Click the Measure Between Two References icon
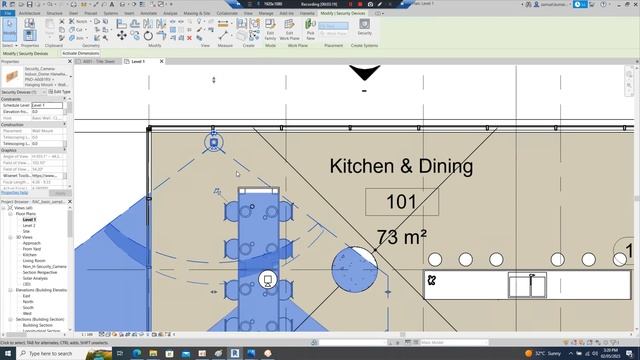This screenshot has width=640, height=360. click(223, 36)
